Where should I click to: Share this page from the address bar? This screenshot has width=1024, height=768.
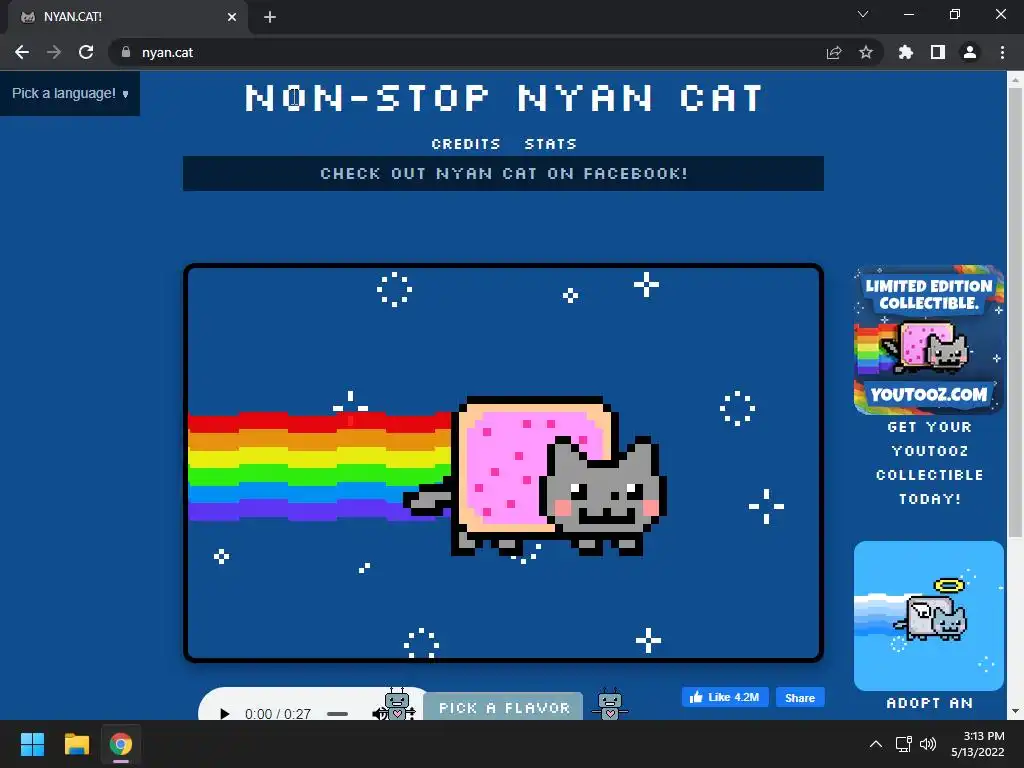834,52
